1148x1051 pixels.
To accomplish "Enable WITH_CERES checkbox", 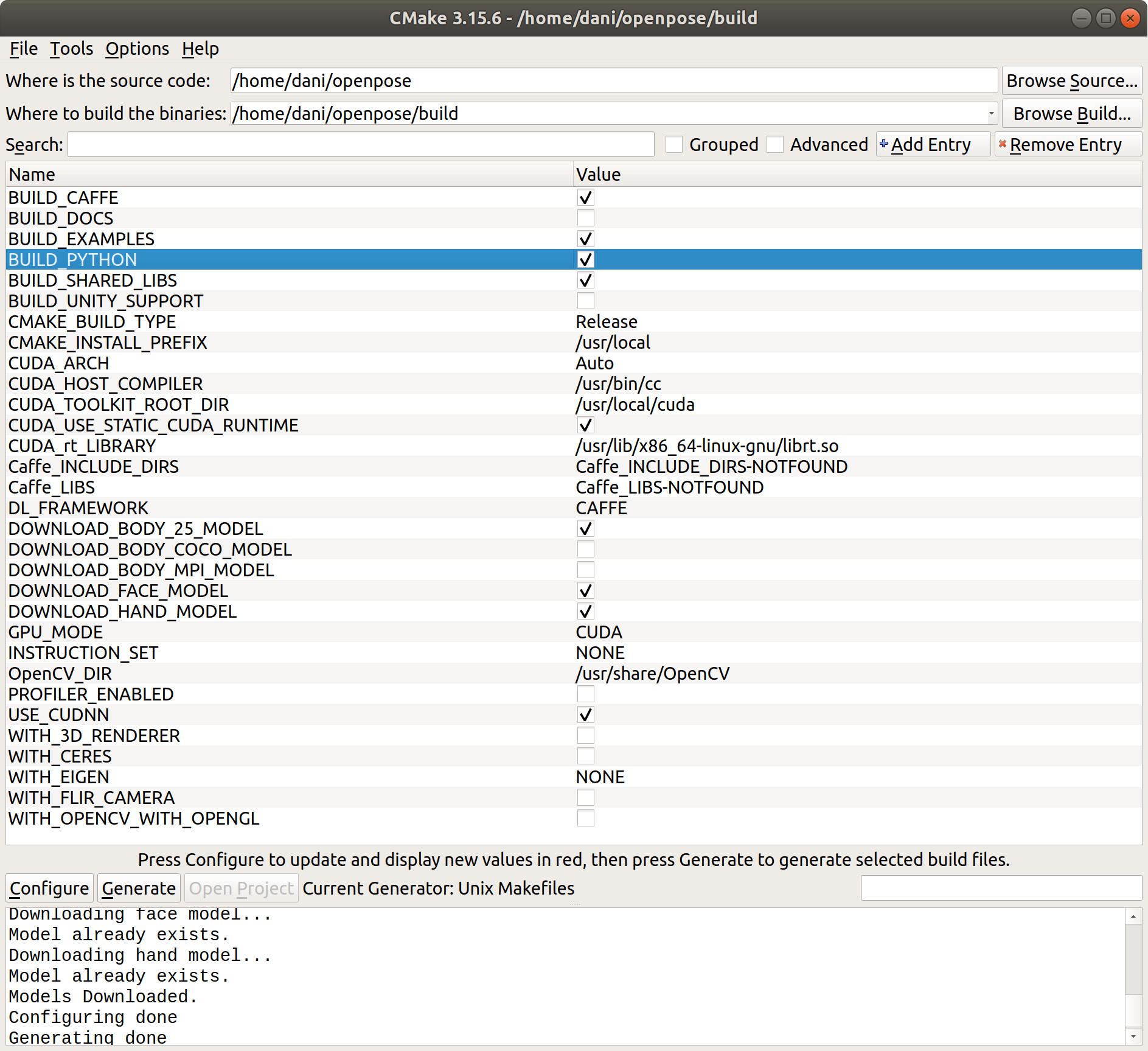I will 585,756.
